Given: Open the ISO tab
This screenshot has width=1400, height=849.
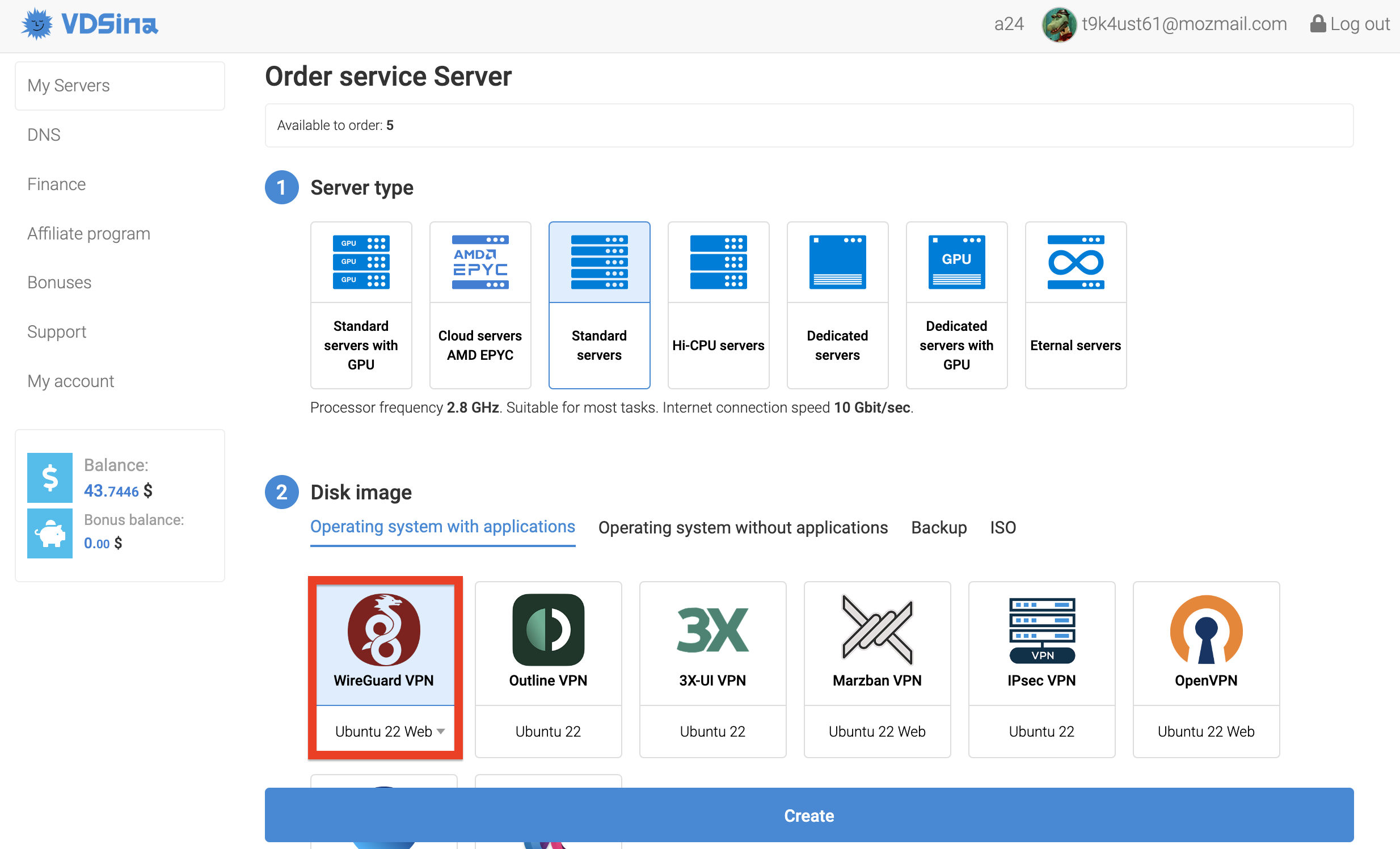Looking at the screenshot, I should pyautogui.click(x=1003, y=528).
